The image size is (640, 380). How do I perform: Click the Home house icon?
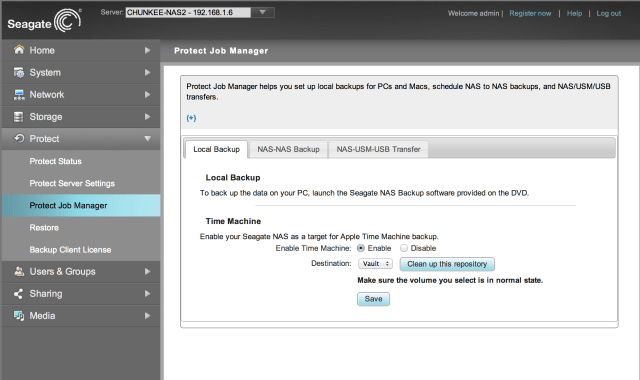[19, 50]
